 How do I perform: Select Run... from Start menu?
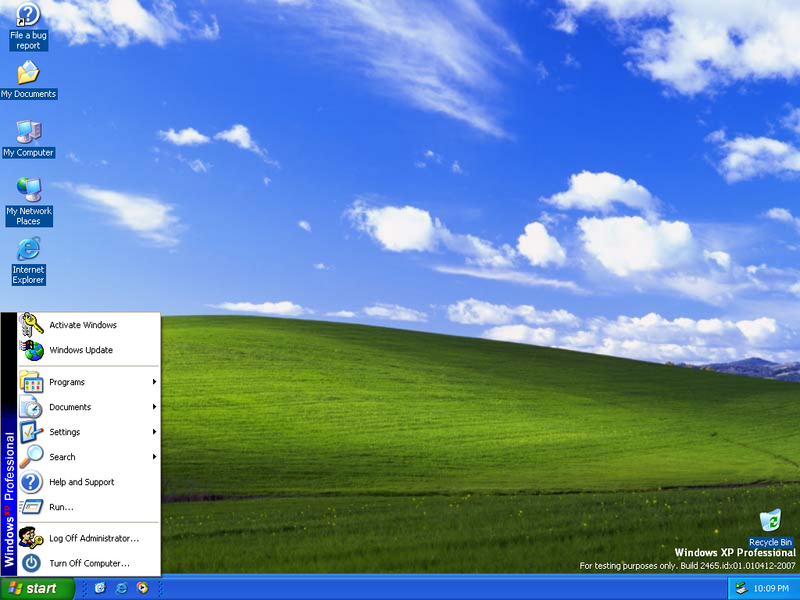coord(89,507)
